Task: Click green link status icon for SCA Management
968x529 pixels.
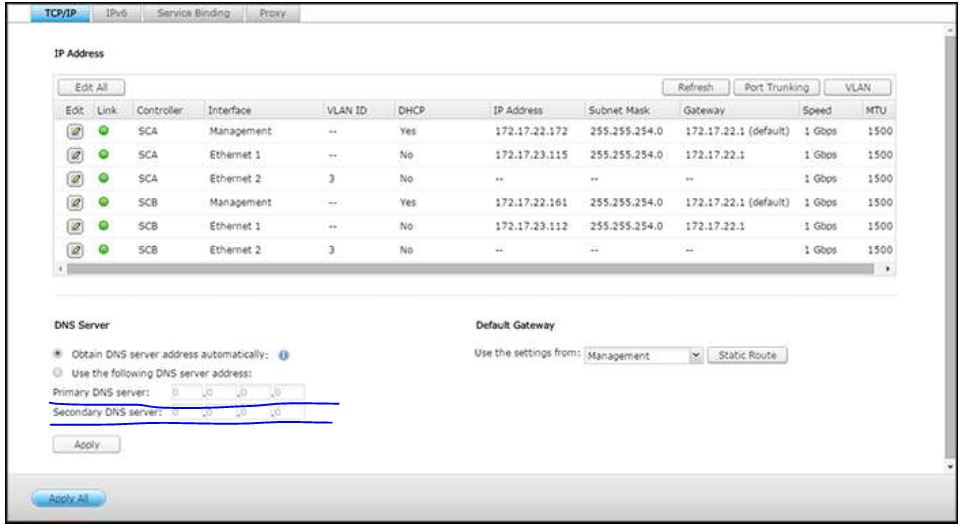Action: (x=102, y=131)
